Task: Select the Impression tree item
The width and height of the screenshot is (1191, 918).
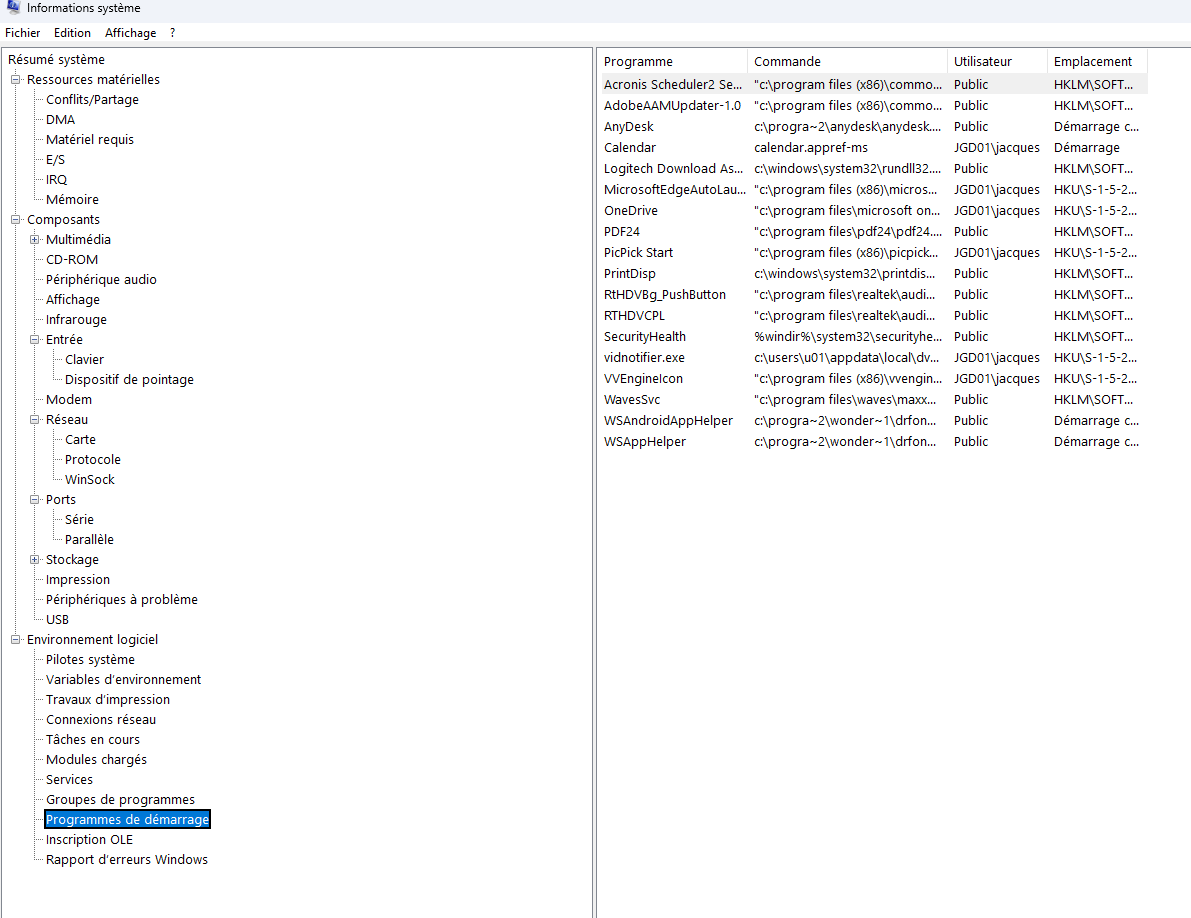Action: point(77,579)
